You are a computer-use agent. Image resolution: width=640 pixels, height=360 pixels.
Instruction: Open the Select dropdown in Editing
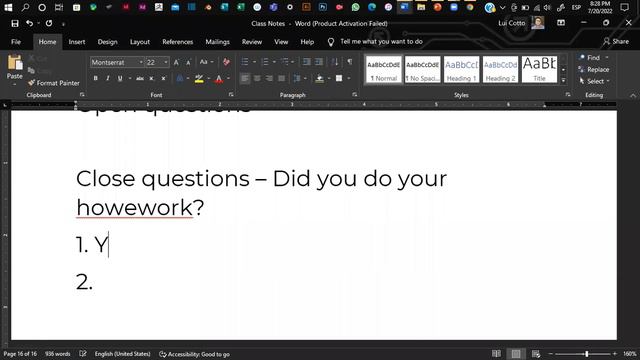click(595, 81)
